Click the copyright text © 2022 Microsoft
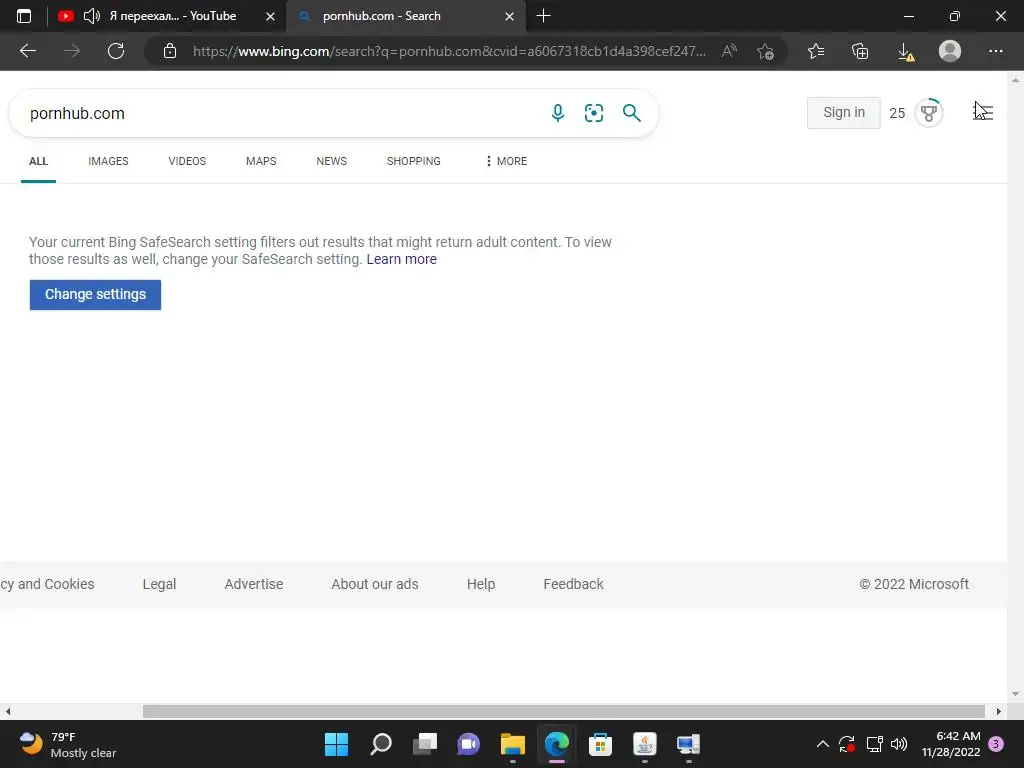The image size is (1024, 768). click(914, 584)
